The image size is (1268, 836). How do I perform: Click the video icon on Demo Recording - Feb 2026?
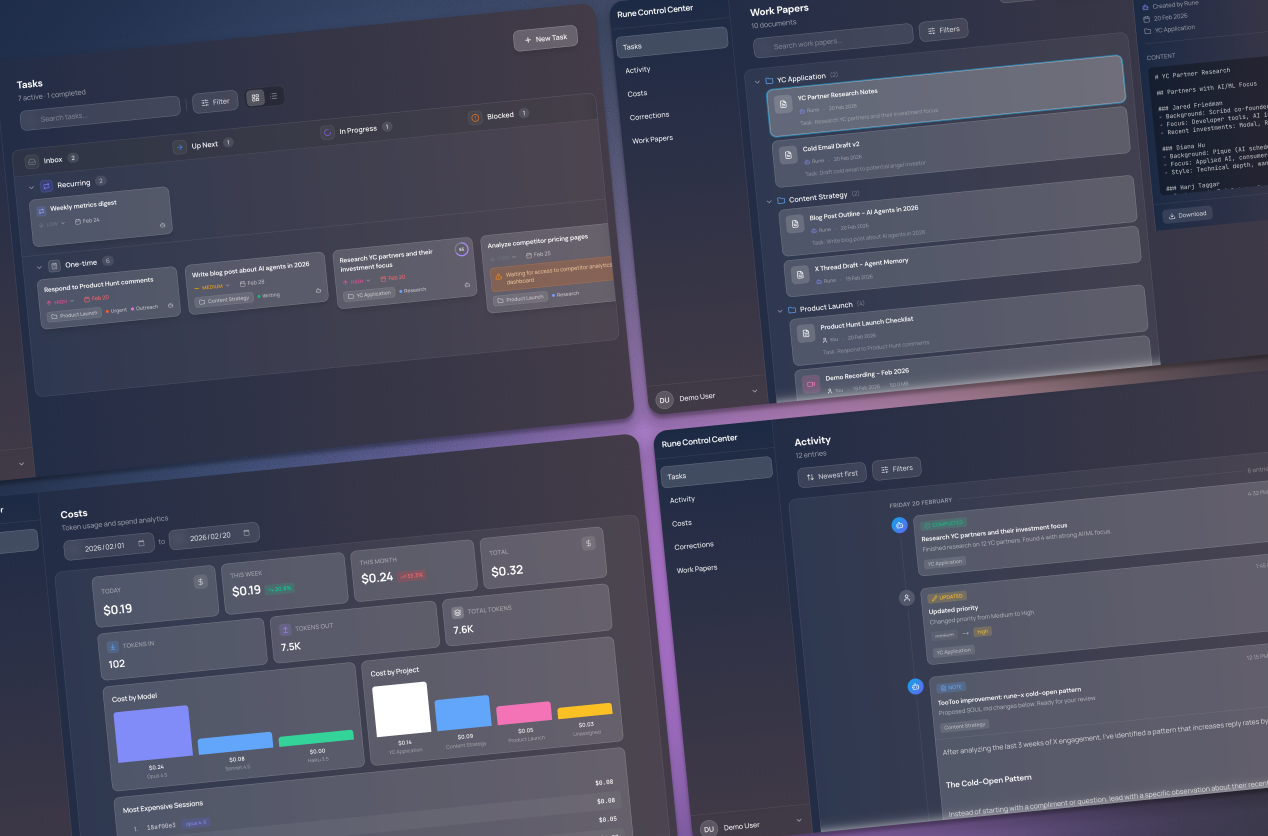pos(811,383)
